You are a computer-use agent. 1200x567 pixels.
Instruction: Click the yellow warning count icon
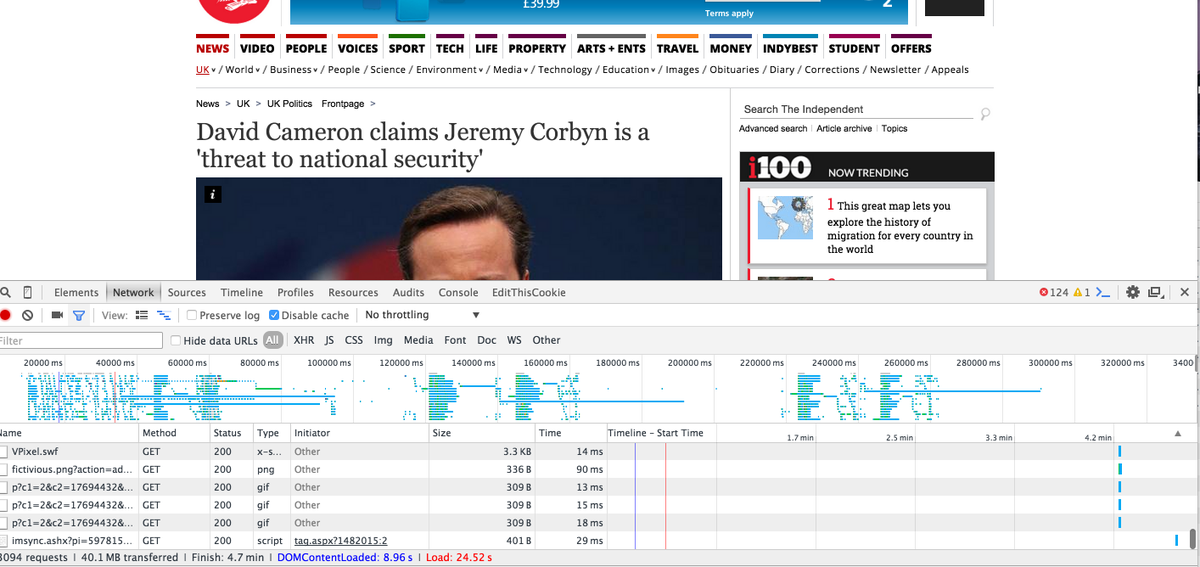[1077, 293]
